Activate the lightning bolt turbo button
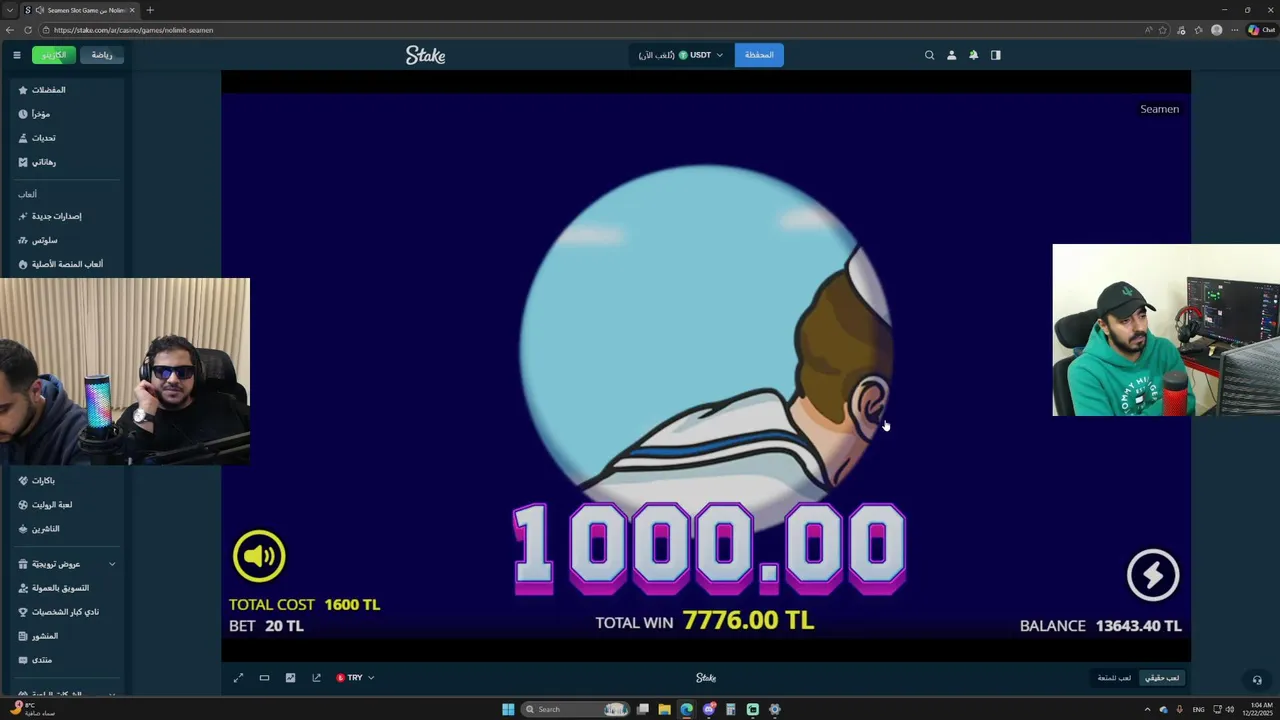 1153,575
